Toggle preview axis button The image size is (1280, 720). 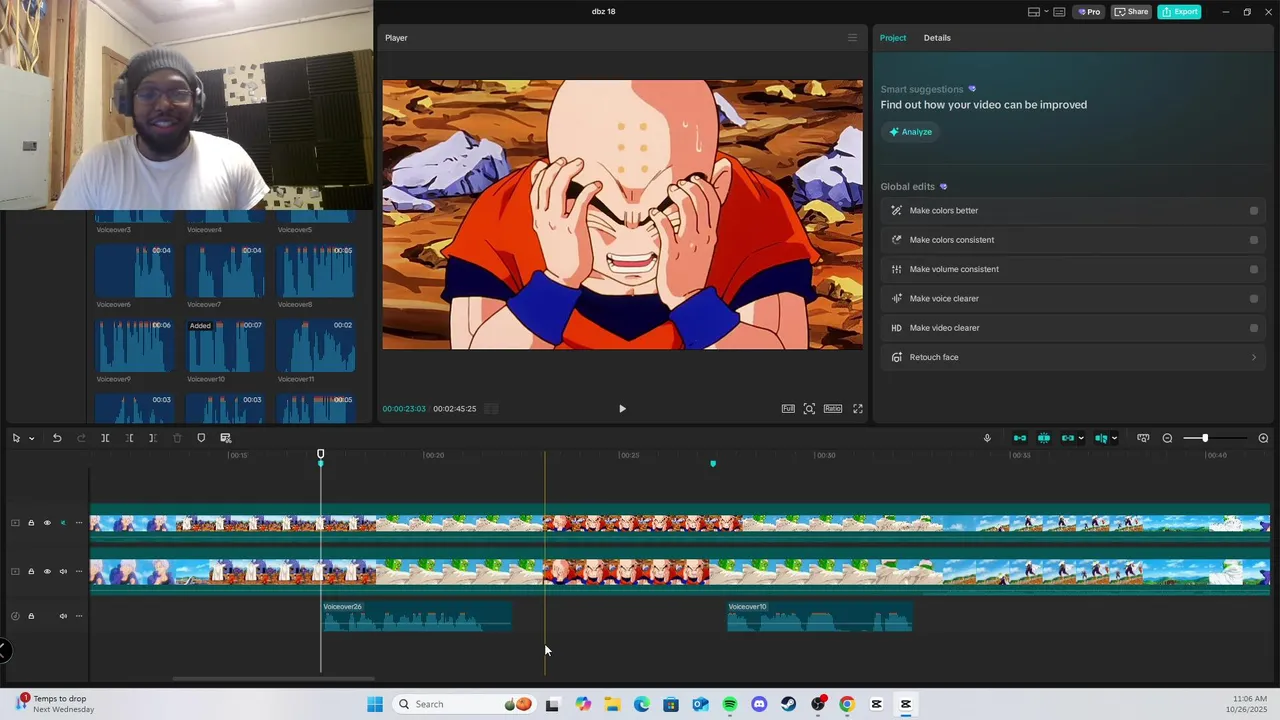point(1100,438)
